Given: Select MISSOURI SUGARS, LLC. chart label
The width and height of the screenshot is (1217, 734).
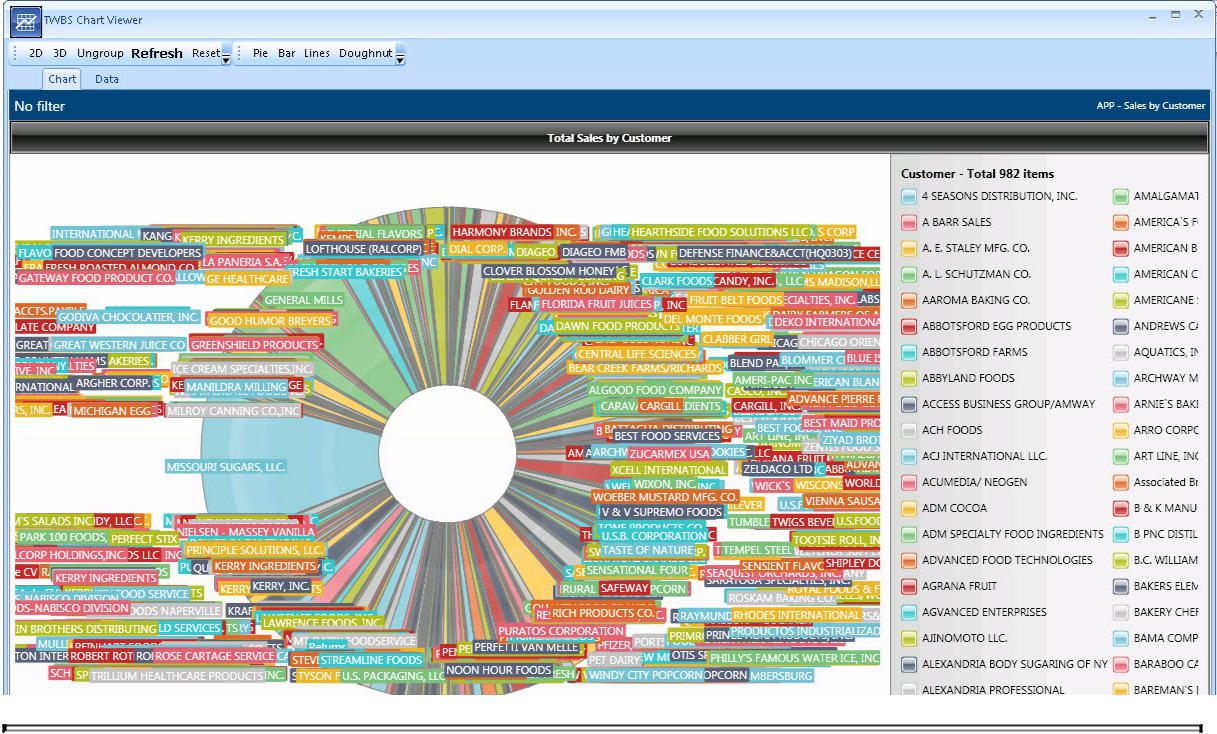Looking at the screenshot, I should (226, 467).
